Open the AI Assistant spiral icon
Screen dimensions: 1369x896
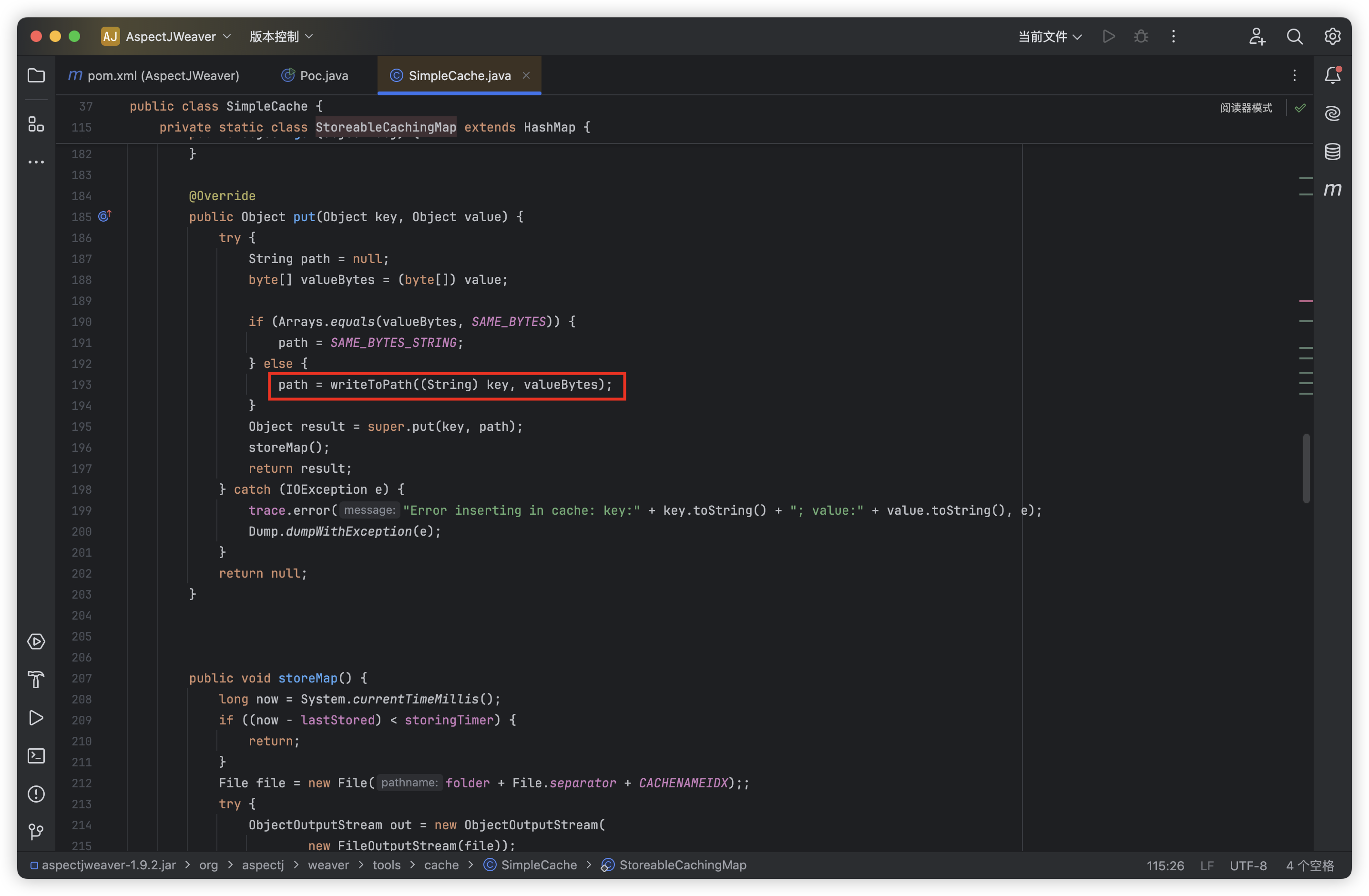click(x=1332, y=113)
